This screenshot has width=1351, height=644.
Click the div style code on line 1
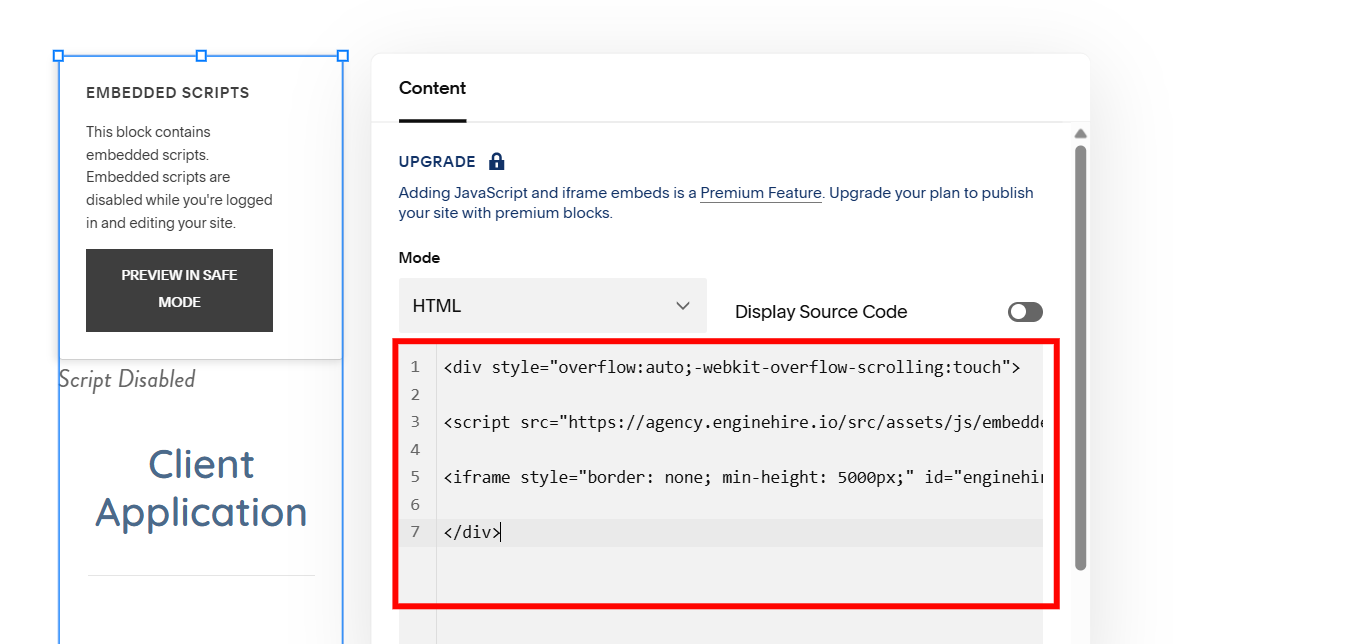click(731, 367)
